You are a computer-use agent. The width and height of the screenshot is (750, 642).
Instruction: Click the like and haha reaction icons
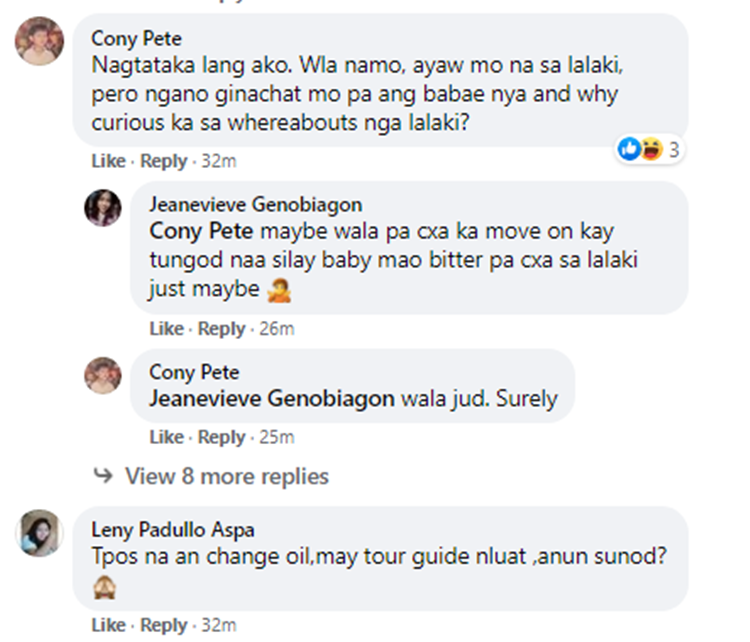pos(641,150)
